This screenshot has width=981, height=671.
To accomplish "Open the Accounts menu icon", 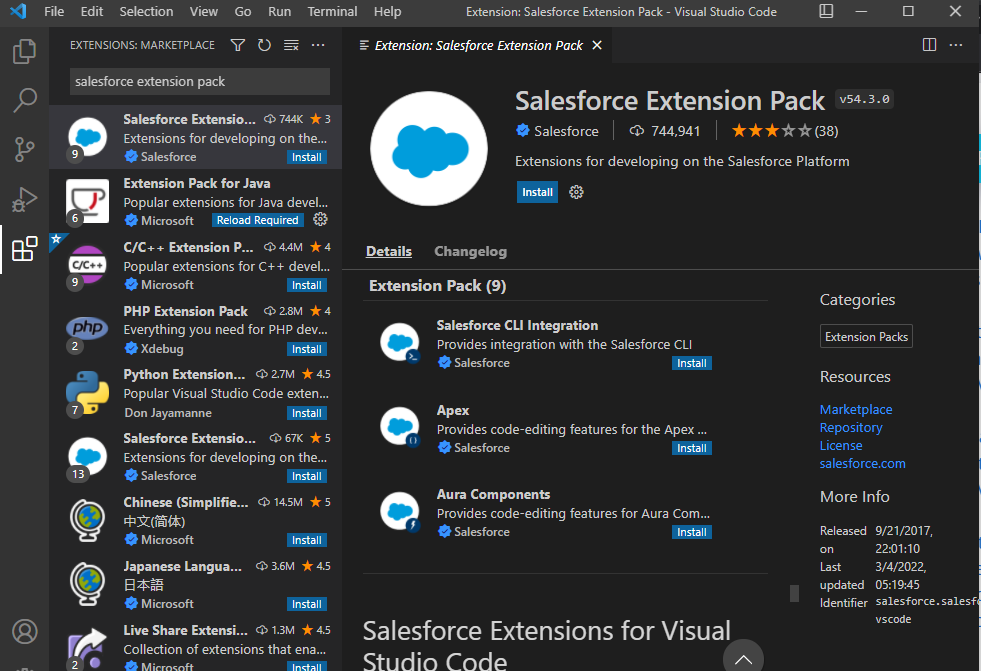I will pos(25,632).
